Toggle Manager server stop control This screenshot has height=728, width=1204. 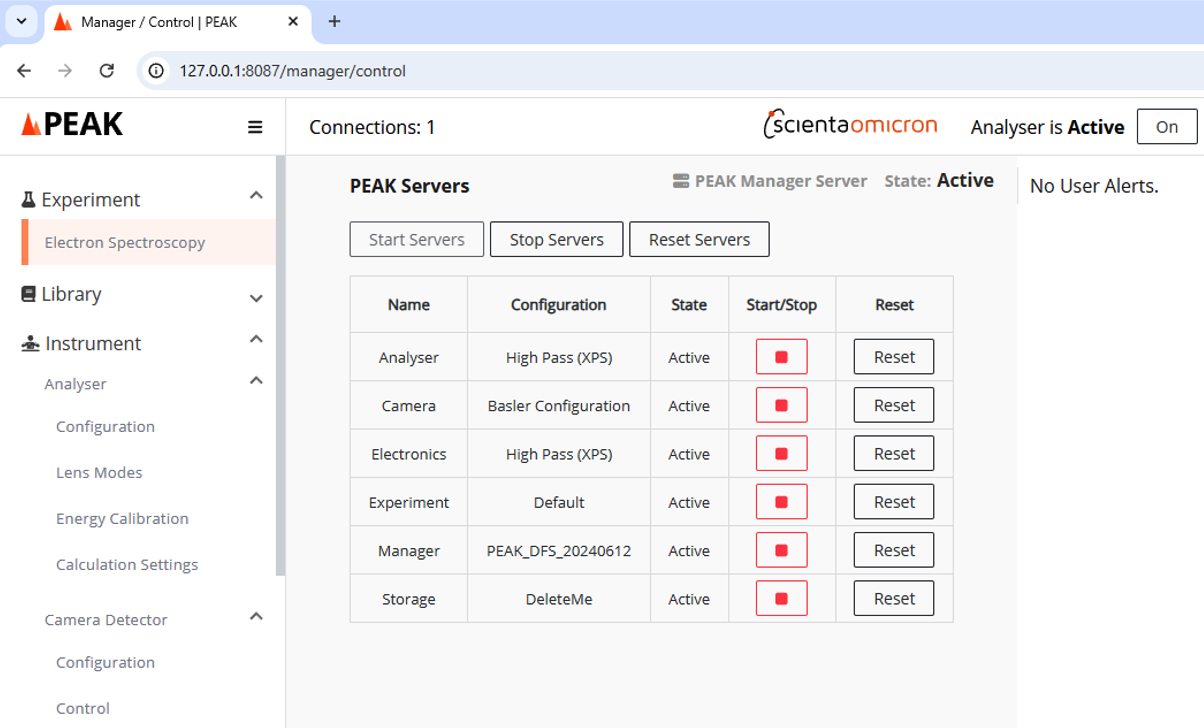[781, 550]
